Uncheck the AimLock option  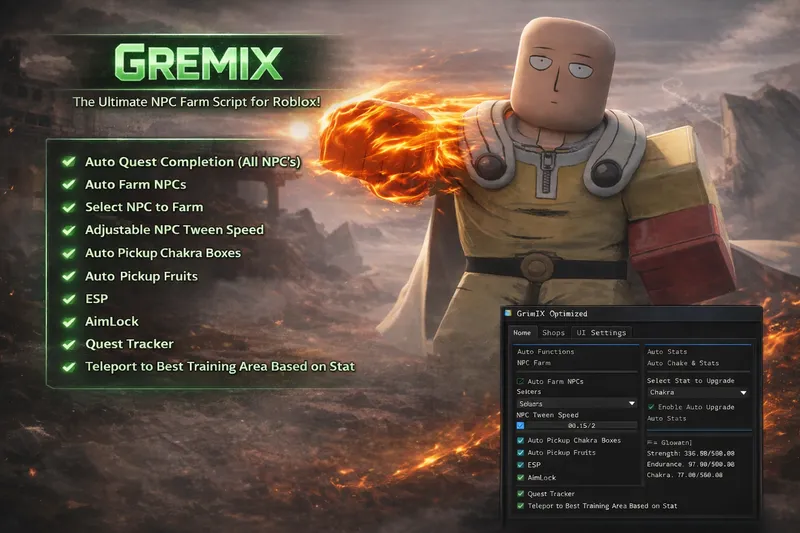coord(520,477)
